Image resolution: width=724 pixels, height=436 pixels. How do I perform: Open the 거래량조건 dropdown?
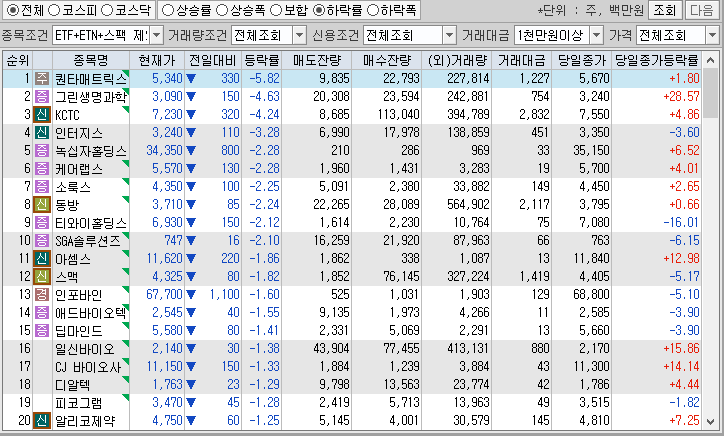coord(300,35)
